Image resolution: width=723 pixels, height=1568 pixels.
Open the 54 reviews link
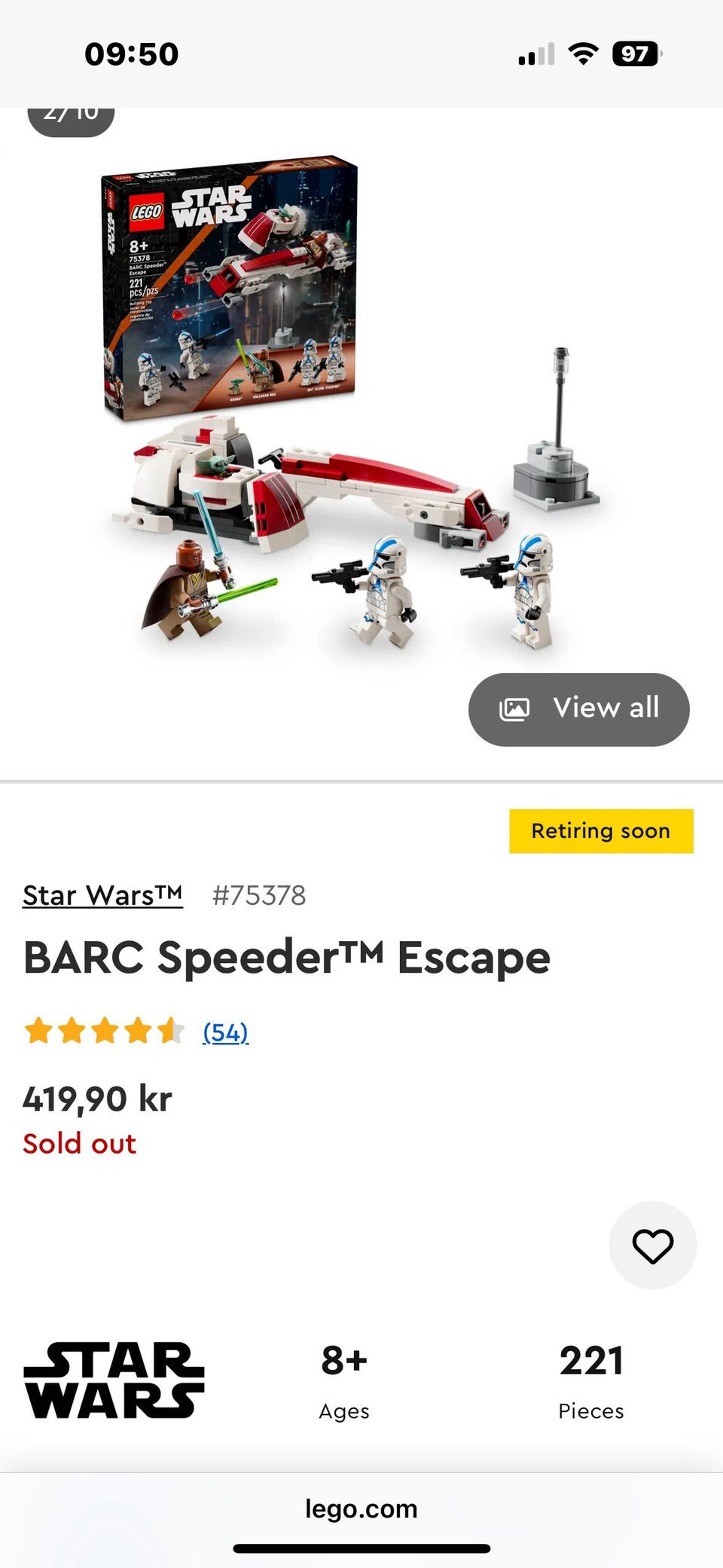click(226, 1032)
